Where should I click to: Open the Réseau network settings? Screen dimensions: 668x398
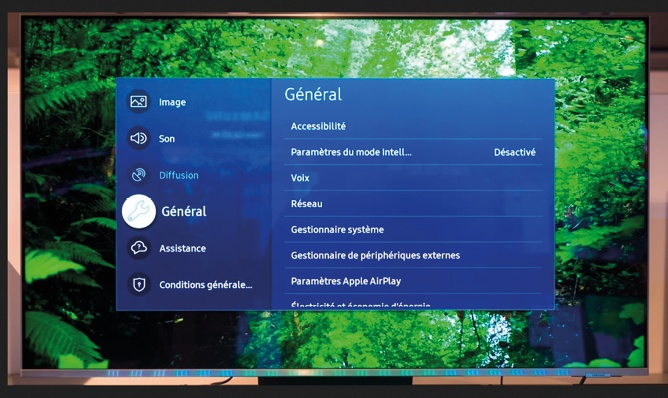pos(413,204)
